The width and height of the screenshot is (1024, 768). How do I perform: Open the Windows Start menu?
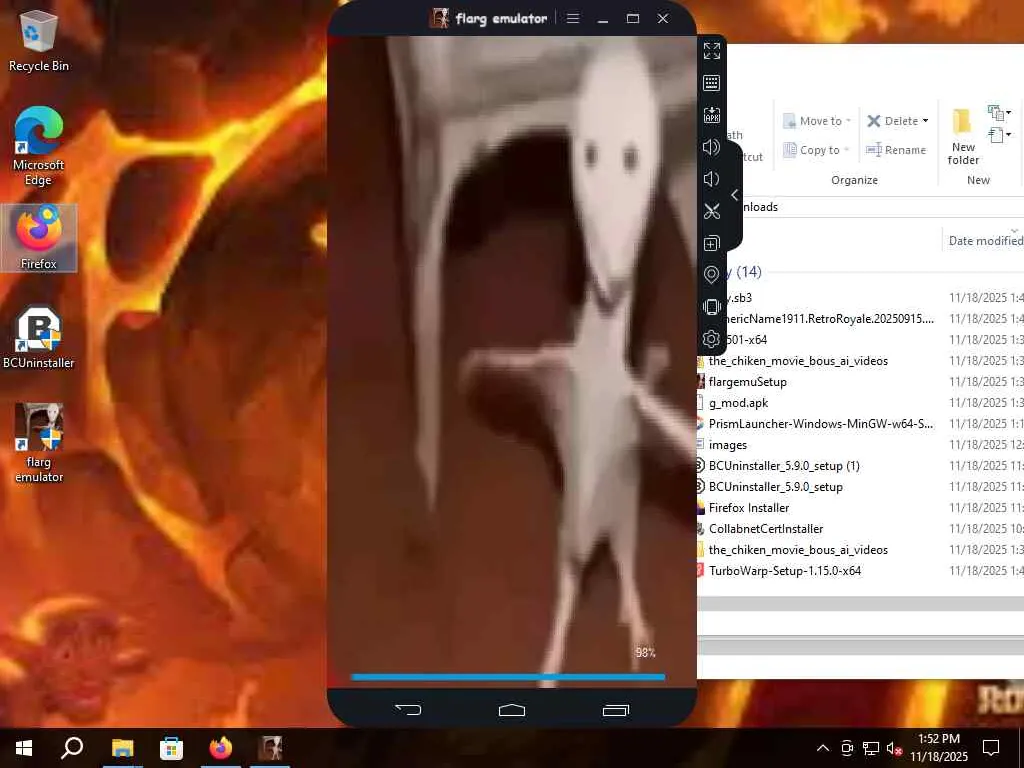[24, 748]
